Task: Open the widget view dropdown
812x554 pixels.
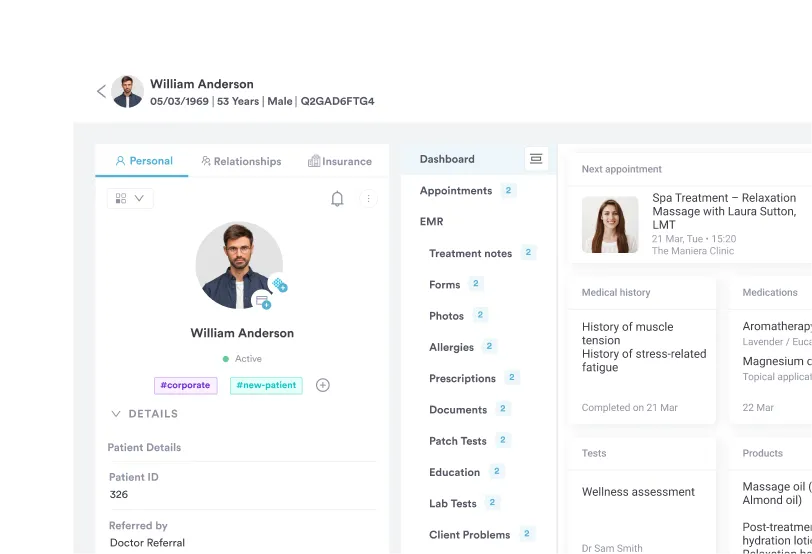Action: 130,199
